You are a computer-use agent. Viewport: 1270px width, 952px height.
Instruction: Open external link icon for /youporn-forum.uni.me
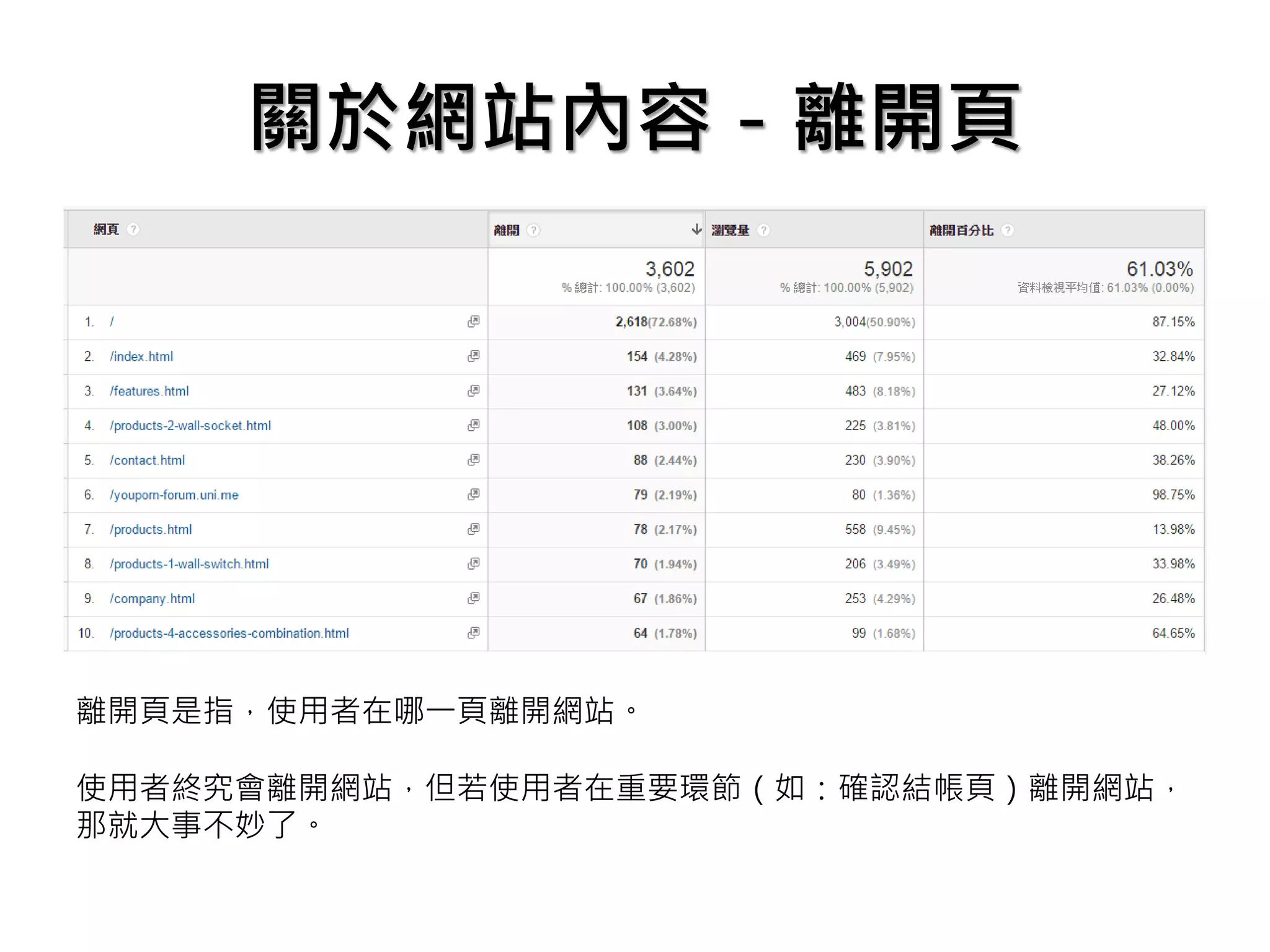click(474, 495)
